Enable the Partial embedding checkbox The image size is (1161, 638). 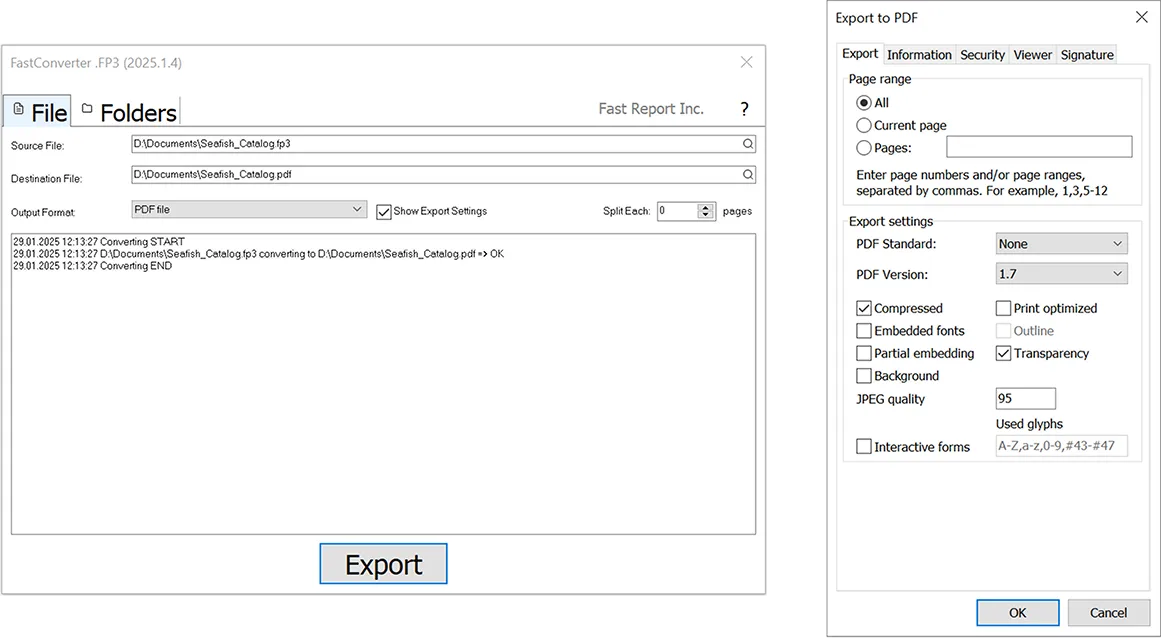coord(863,353)
